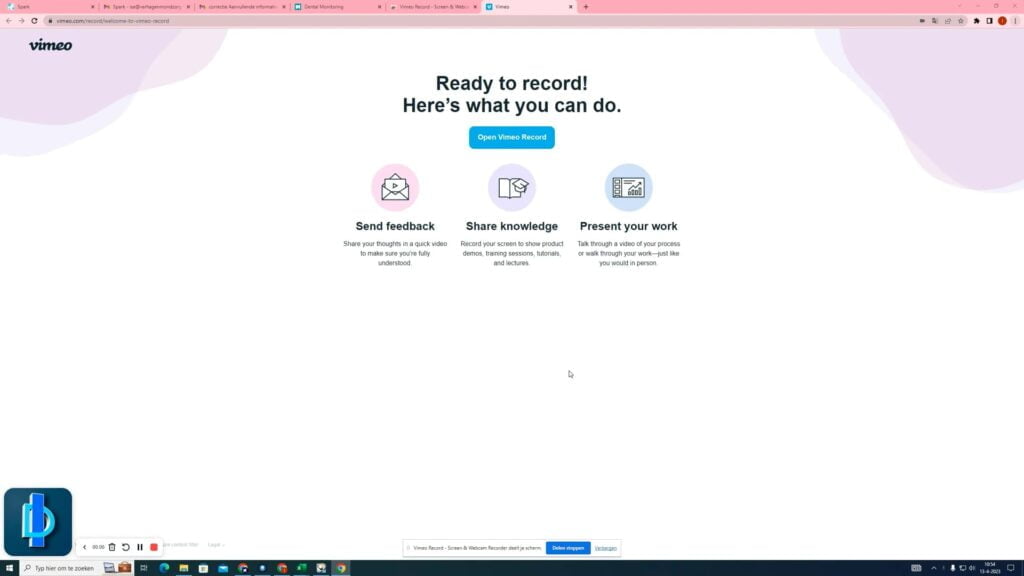Delete the recording using the trash icon

(112, 547)
